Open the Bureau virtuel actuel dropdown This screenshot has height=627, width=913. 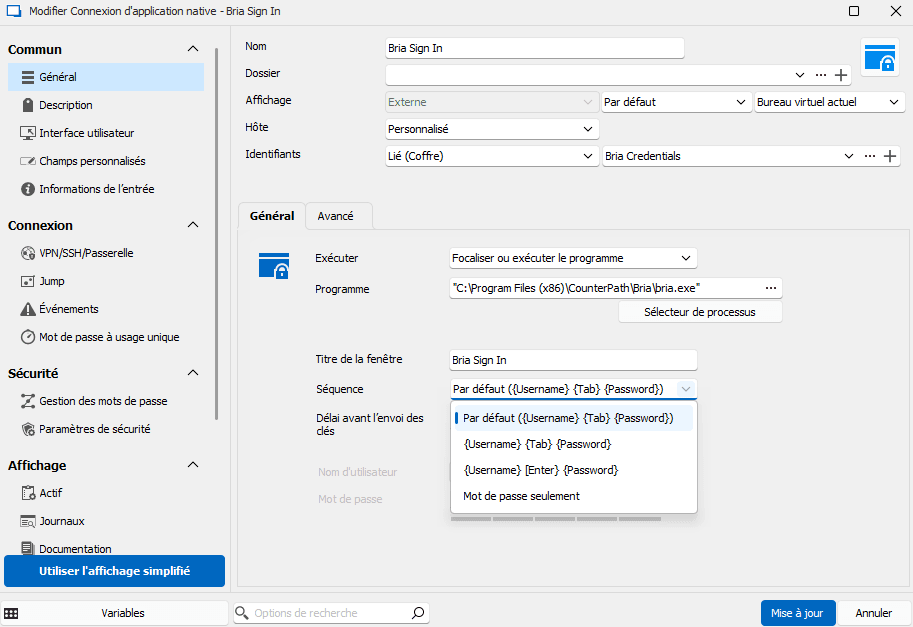point(829,102)
